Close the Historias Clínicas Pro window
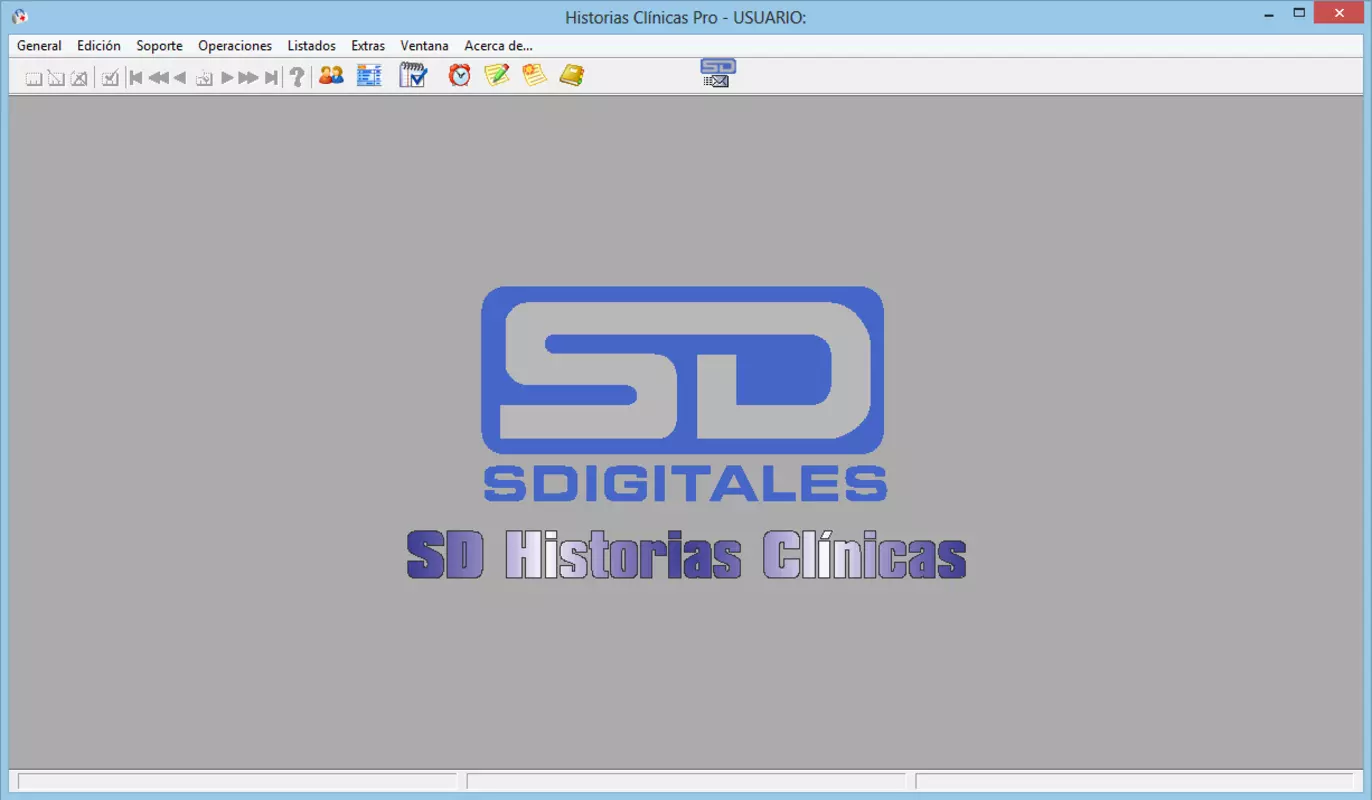The image size is (1372, 800). [1340, 13]
